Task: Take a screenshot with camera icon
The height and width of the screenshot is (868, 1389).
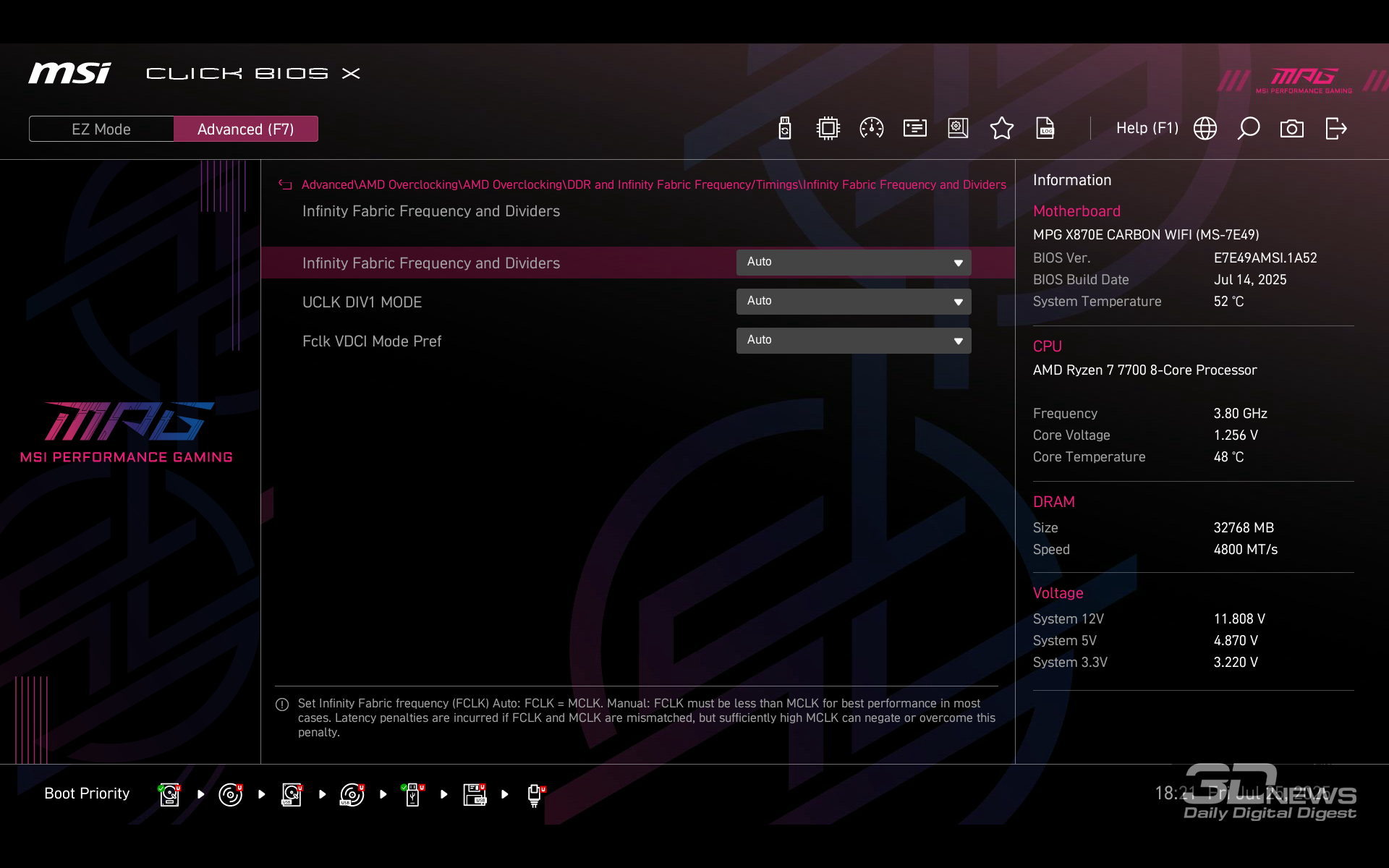Action: tap(1292, 129)
